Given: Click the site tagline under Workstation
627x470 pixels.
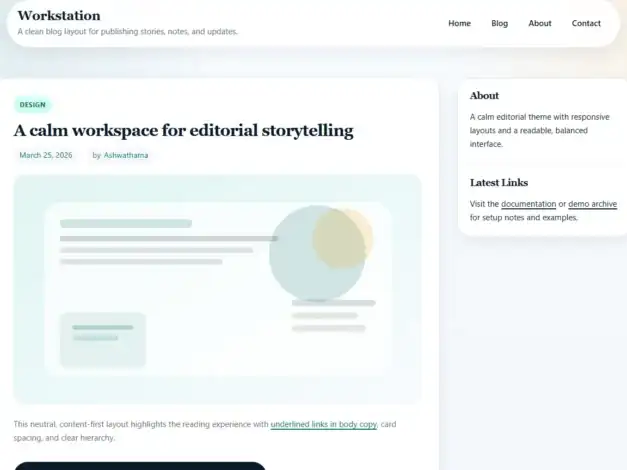Looking at the screenshot, I should [x=128, y=32].
